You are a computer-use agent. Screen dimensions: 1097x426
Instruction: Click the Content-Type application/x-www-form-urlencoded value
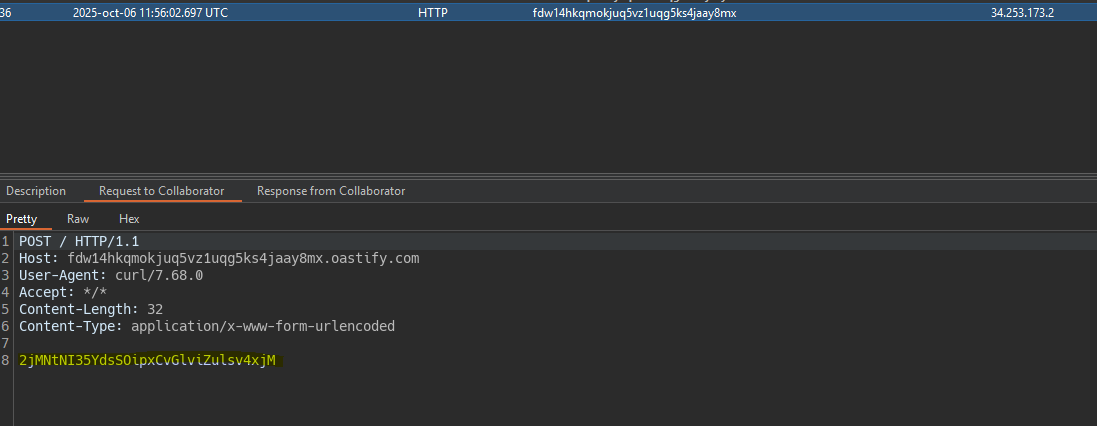click(263, 327)
